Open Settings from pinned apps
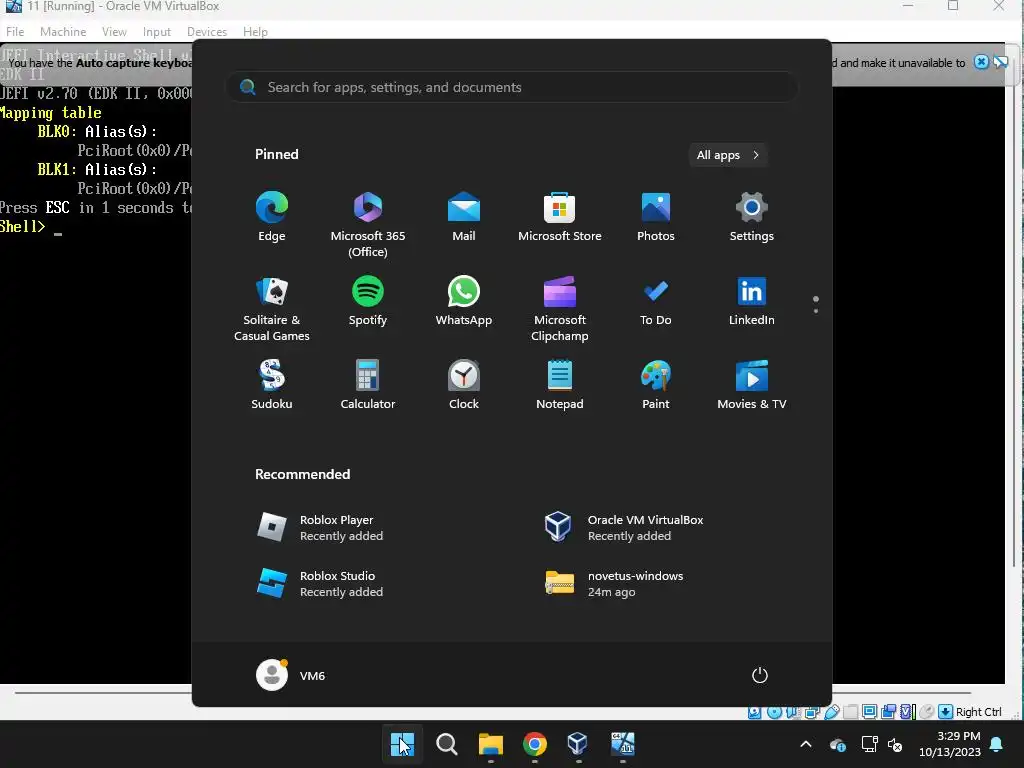Screen dimensions: 1024x768 [x=752, y=217]
